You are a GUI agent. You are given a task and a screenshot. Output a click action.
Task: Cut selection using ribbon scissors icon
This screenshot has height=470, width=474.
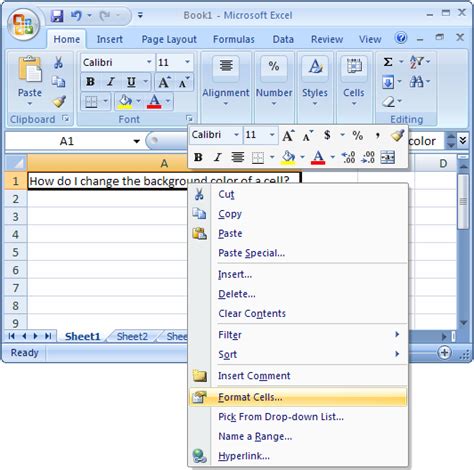pyautogui.click(x=58, y=62)
